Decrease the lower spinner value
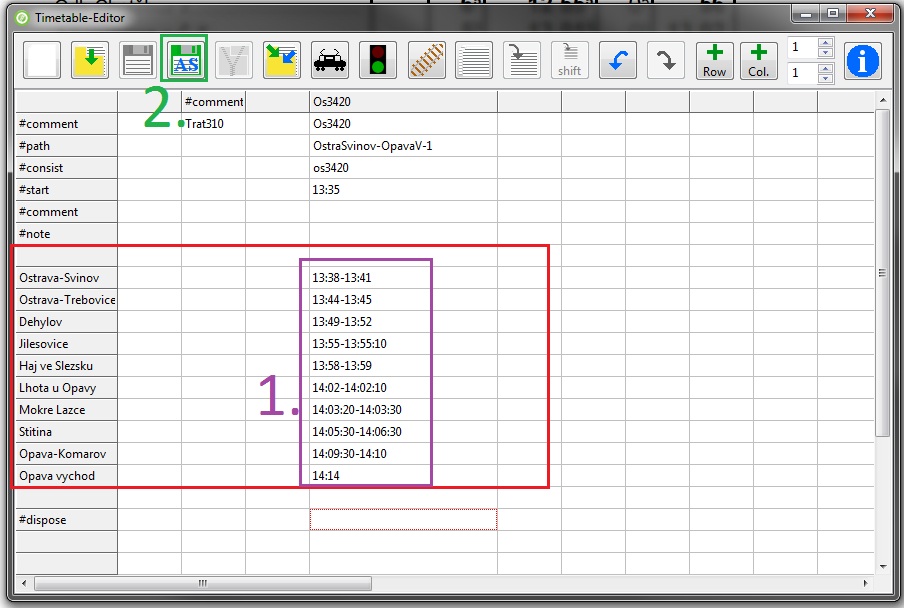The height and width of the screenshot is (608, 904). pyautogui.click(x=825, y=78)
